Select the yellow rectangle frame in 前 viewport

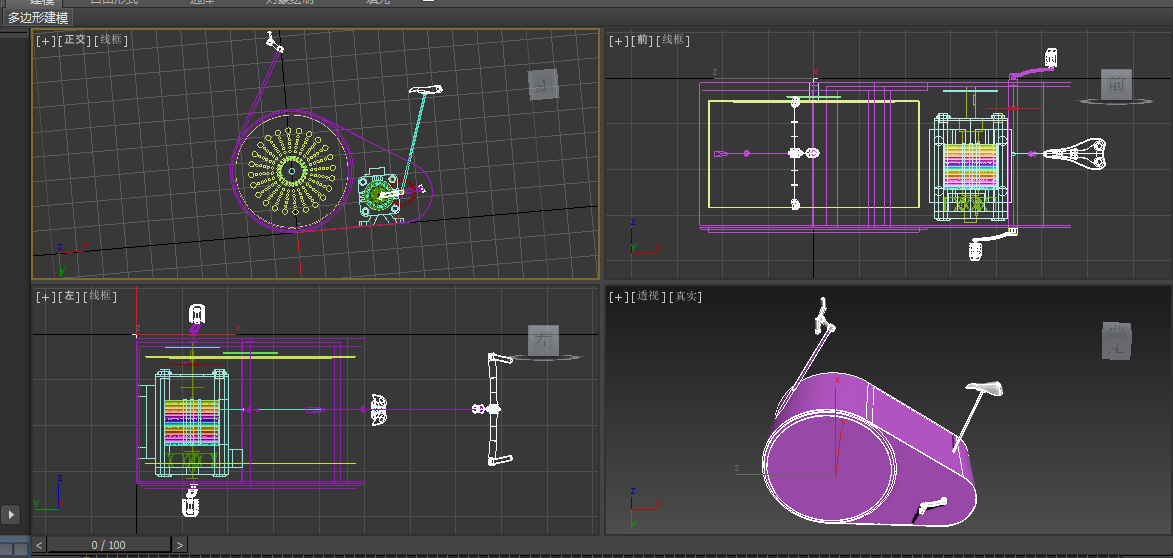[814, 153]
